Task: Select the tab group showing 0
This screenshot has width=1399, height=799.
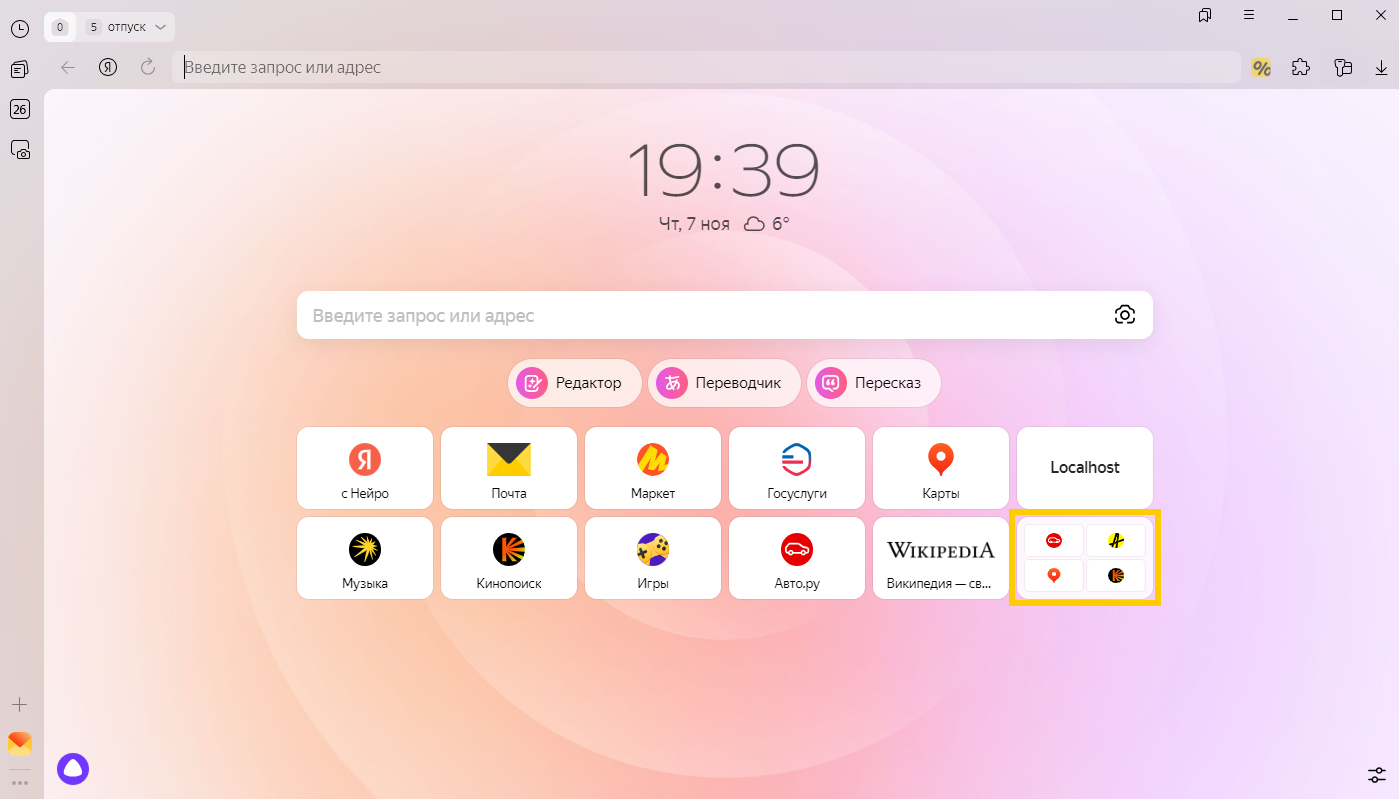Action: point(60,27)
